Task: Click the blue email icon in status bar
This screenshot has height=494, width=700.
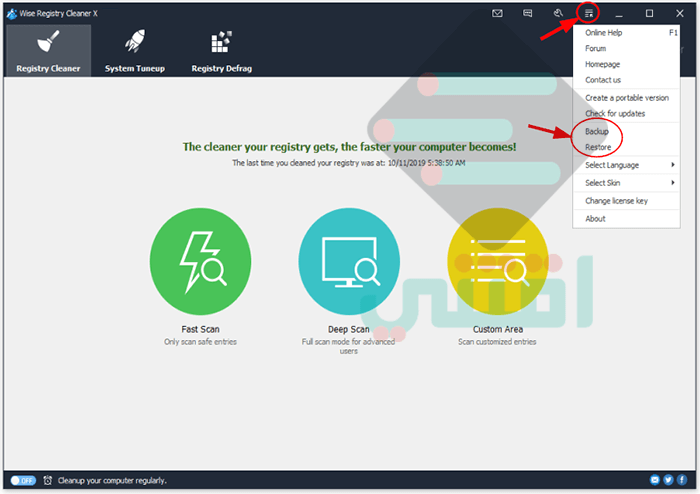Action: [x=655, y=480]
